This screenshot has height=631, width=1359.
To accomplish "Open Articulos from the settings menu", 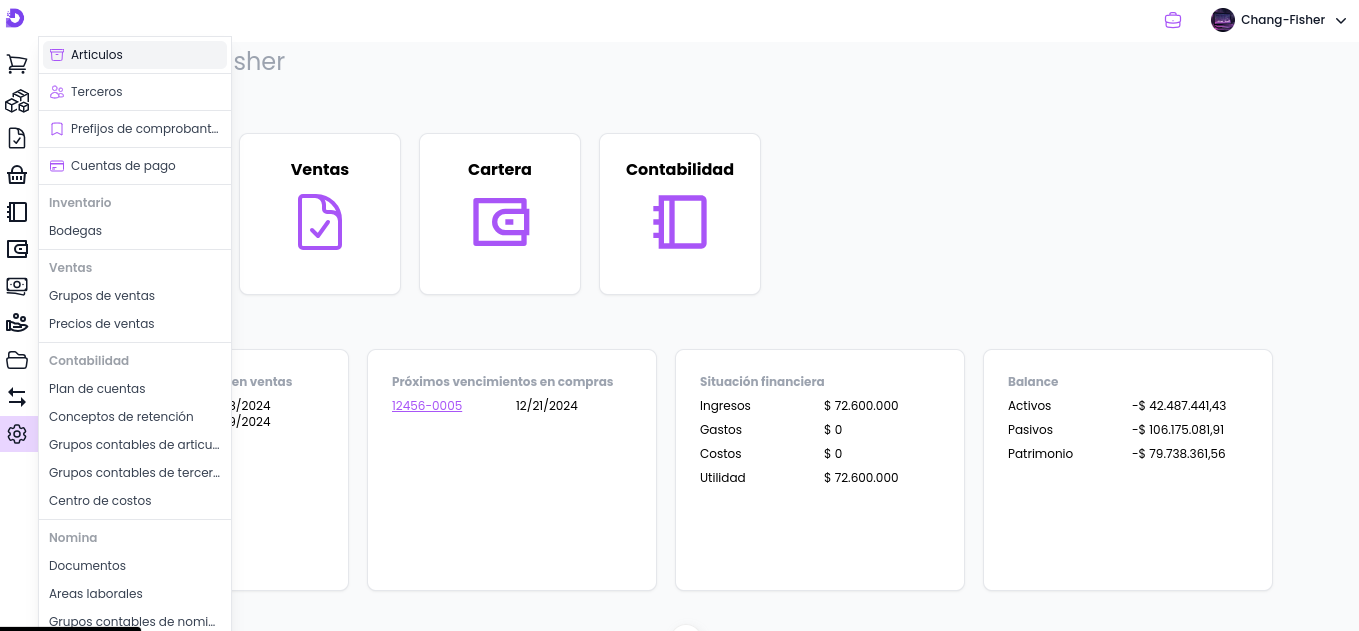I will 97,55.
